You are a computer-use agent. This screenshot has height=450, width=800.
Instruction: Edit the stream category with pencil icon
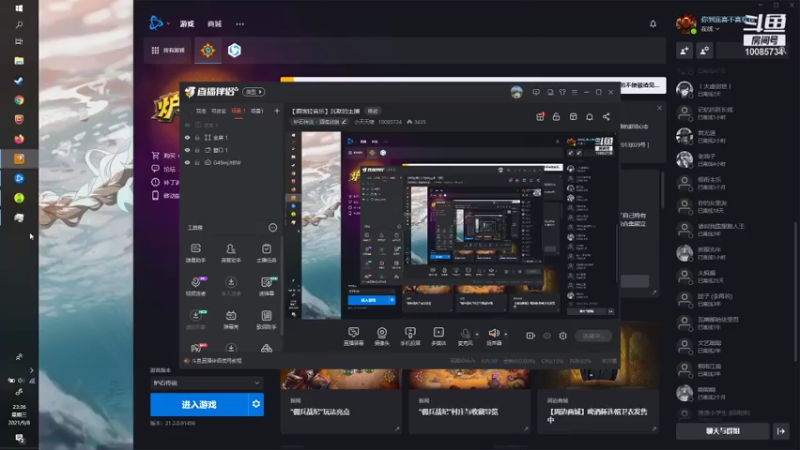[344, 122]
